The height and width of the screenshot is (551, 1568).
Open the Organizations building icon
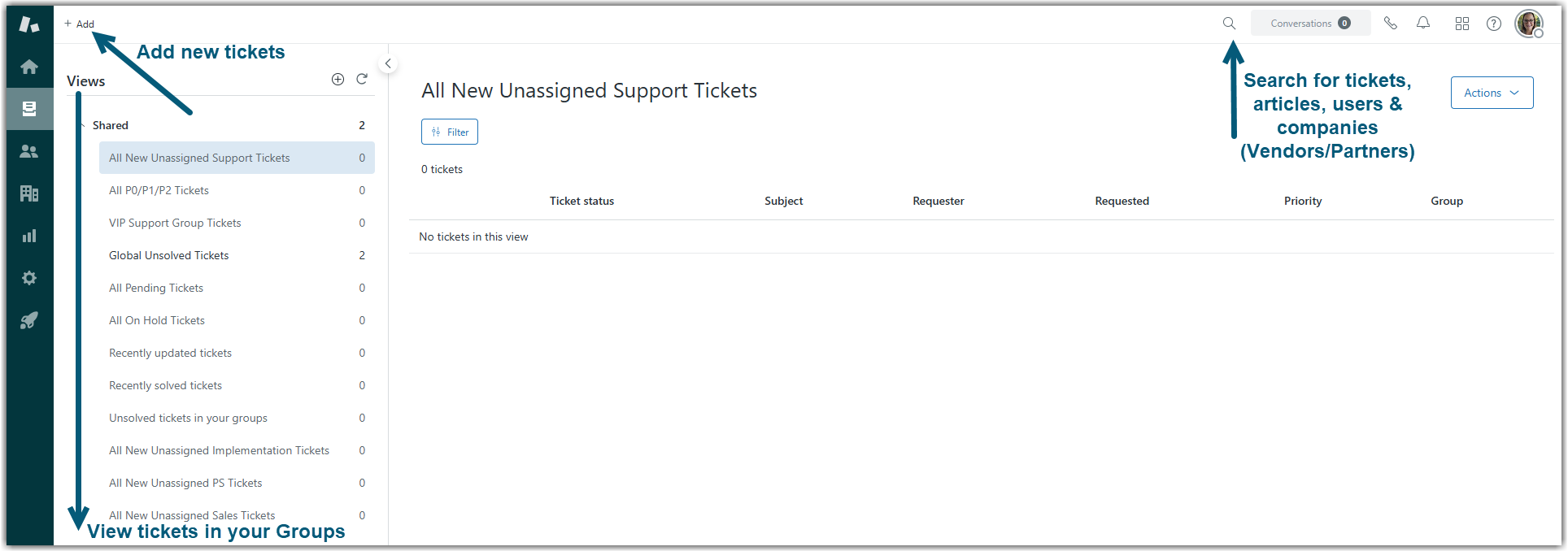[x=29, y=193]
